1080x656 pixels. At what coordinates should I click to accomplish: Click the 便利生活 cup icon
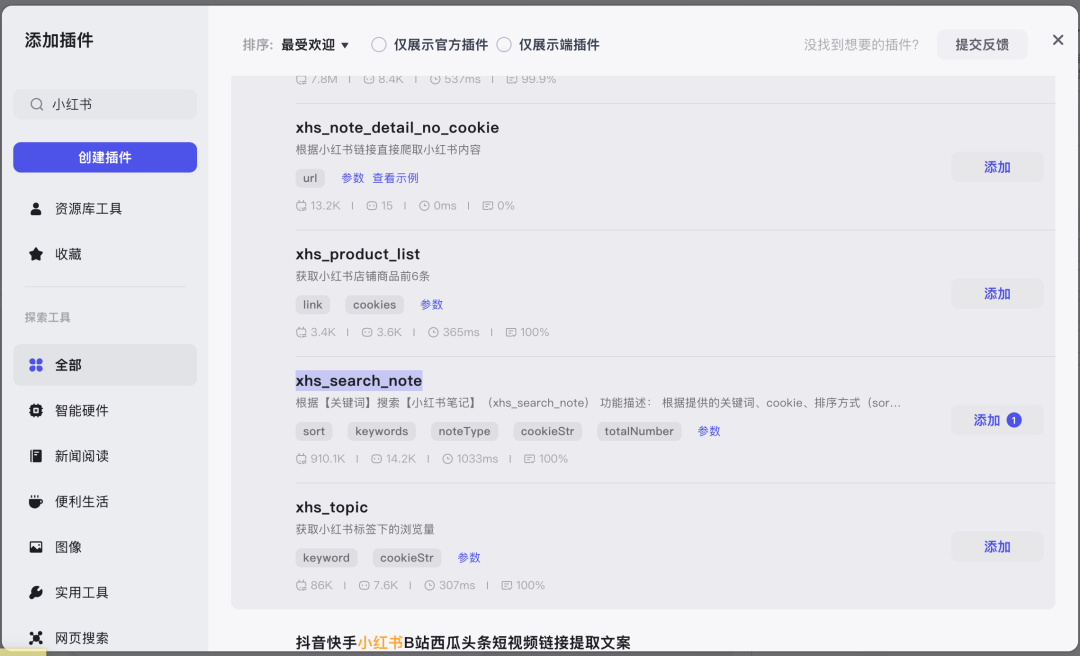pos(36,502)
